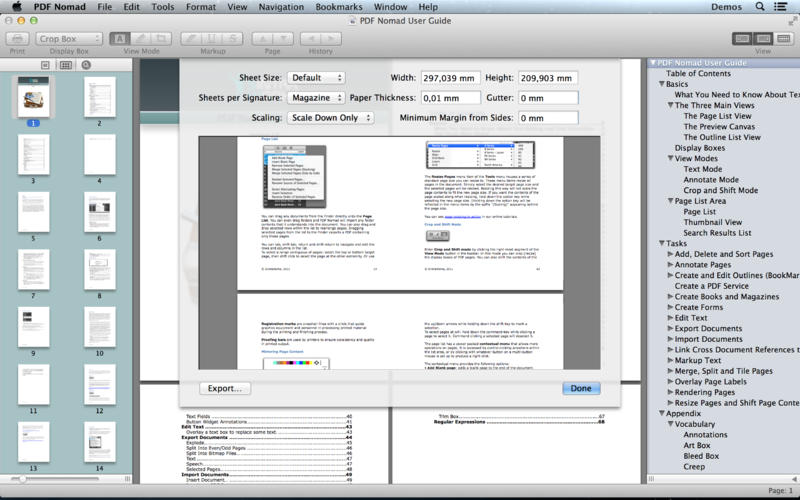Click the strikethrough markup icon
Viewport: 800px width, 500px height.
coord(233,39)
